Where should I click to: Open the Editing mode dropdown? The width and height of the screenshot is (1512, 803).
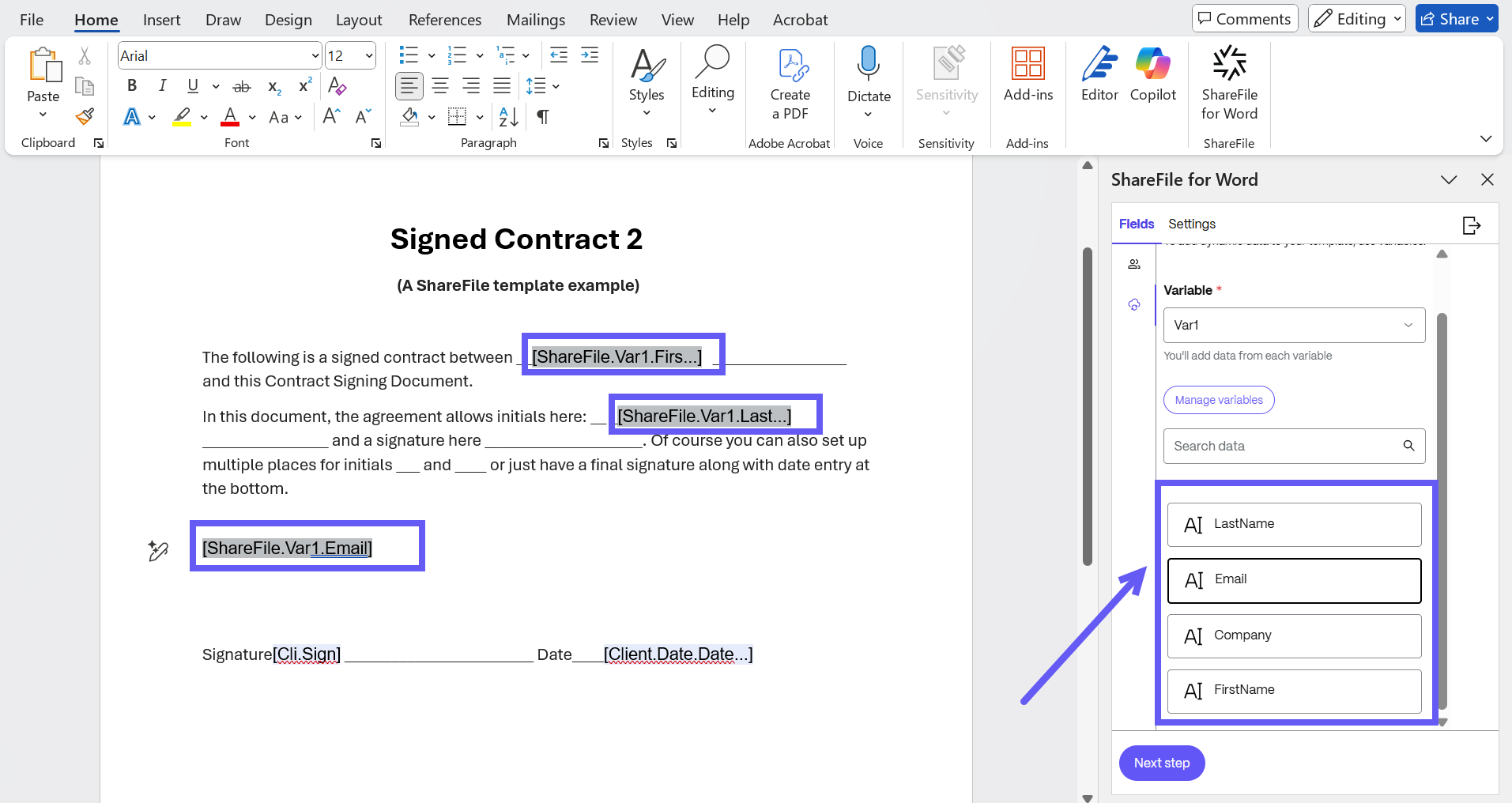(x=1356, y=19)
